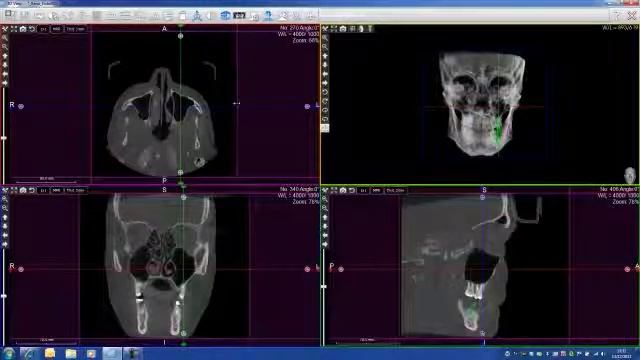Take snapshot of the 3D skull view
Viewport: 640px width, 360px height.
coord(343,29)
